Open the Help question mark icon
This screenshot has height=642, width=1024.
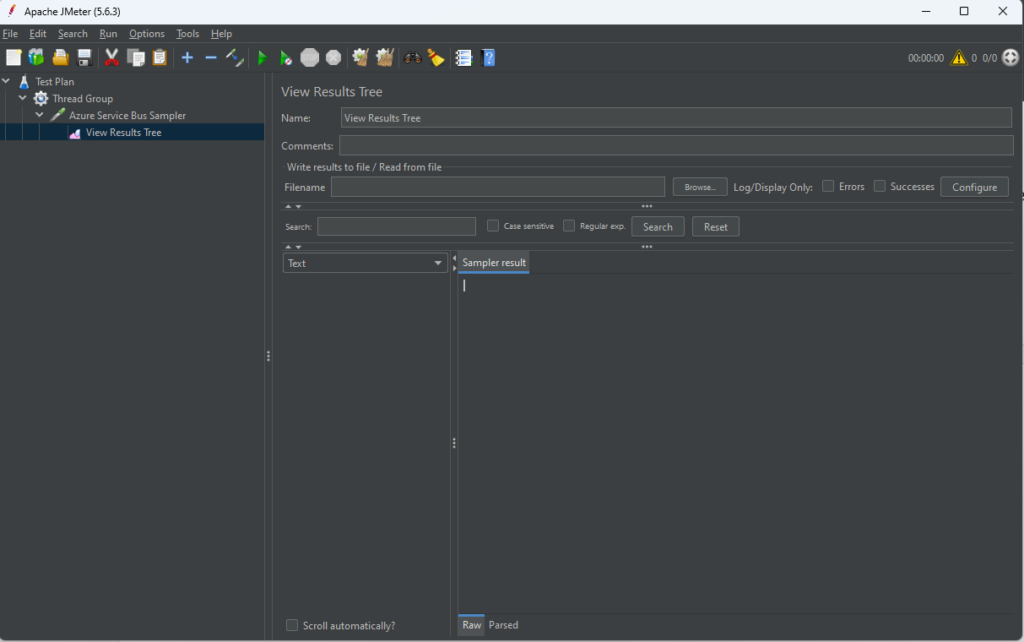pyautogui.click(x=488, y=58)
